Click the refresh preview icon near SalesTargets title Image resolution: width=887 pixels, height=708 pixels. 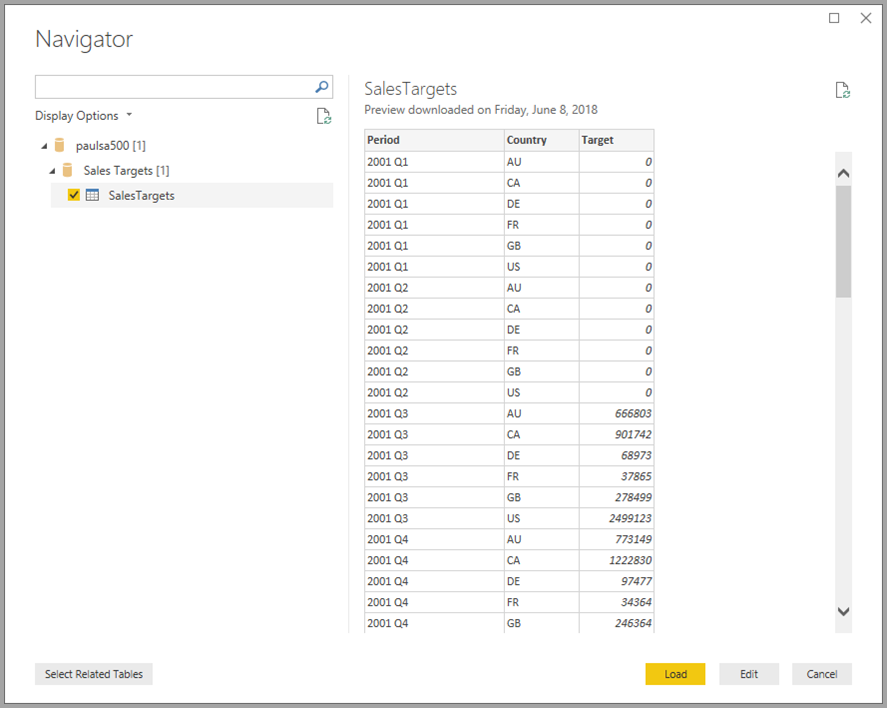(842, 89)
